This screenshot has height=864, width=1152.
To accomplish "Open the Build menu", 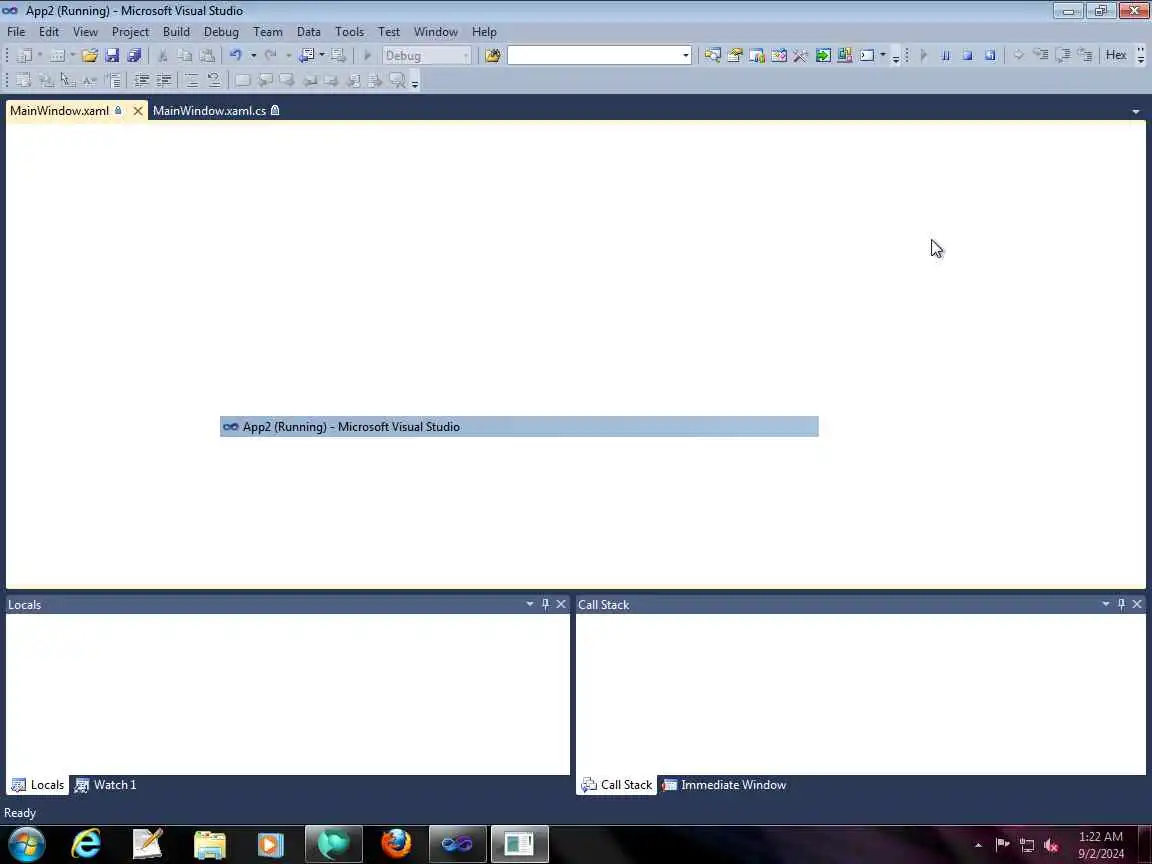I will point(176,32).
